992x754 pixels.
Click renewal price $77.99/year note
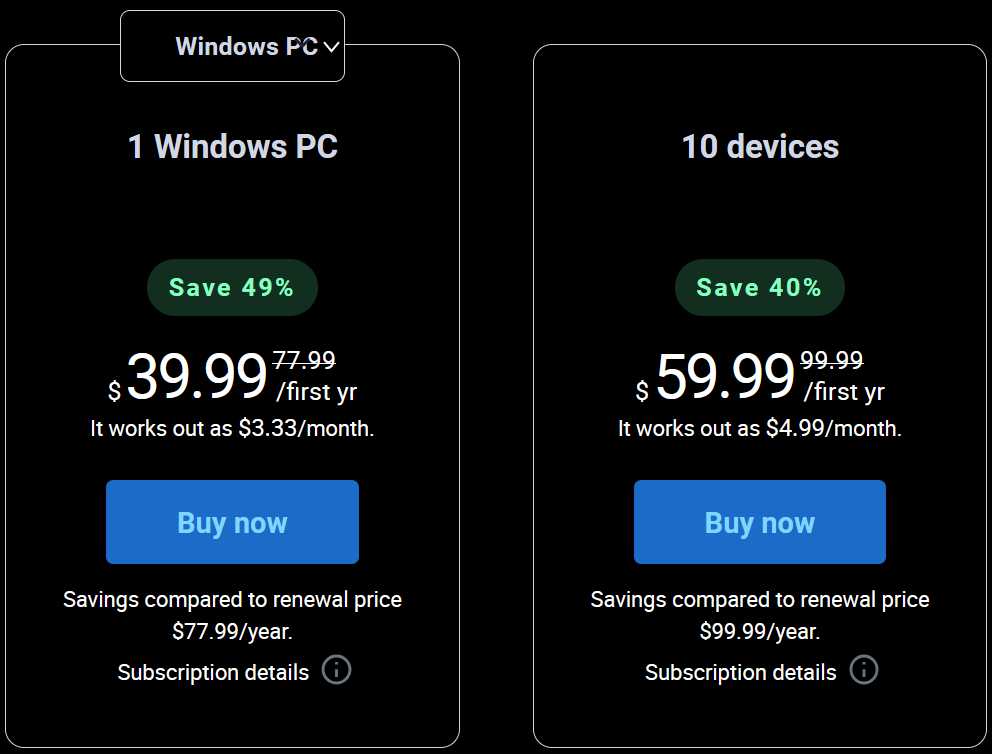tap(232, 615)
